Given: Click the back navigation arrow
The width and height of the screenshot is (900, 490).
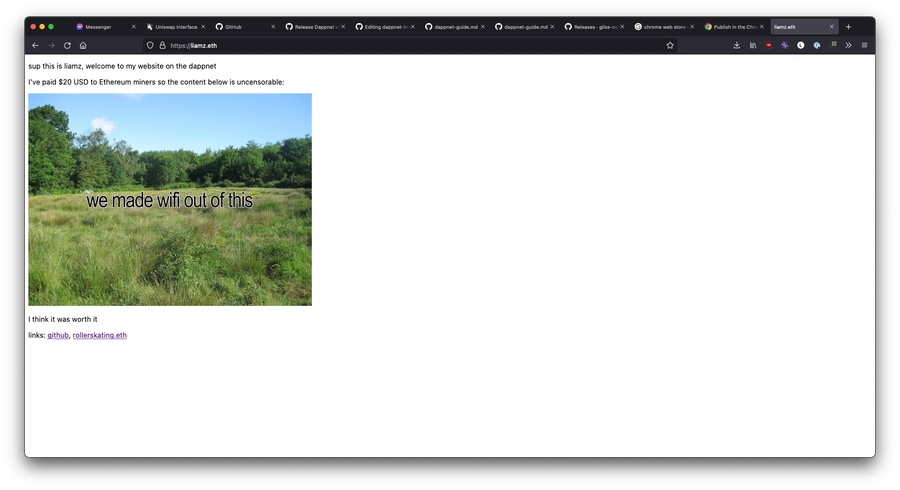Looking at the screenshot, I should click(35, 45).
